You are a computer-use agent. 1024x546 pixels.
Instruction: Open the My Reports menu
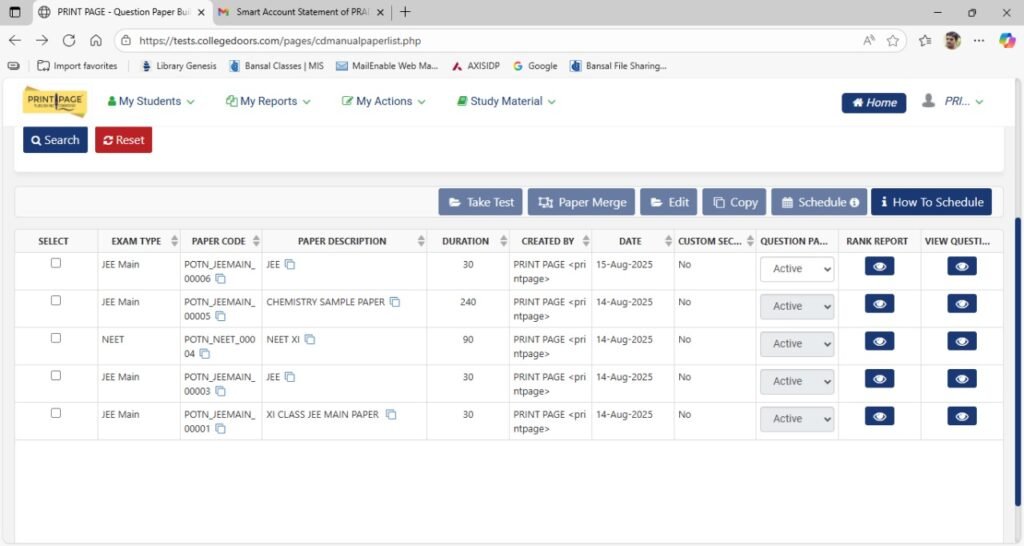268,102
